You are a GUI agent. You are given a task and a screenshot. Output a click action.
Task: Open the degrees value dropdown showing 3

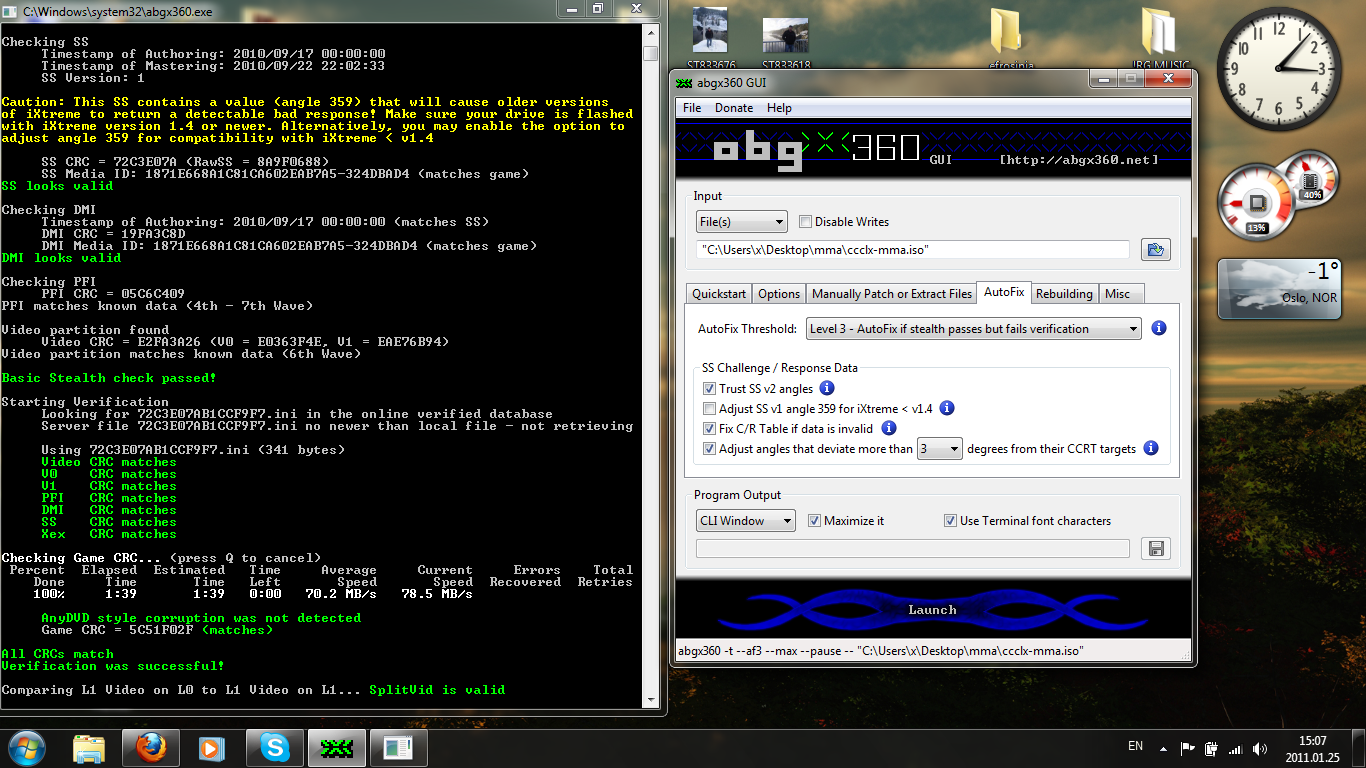click(x=939, y=449)
